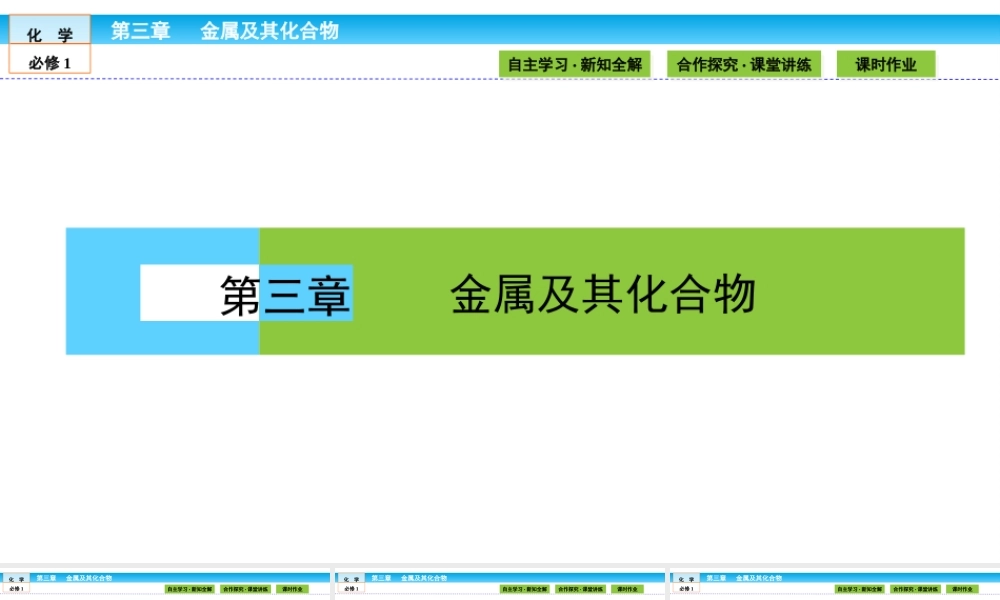
Task: Click 课时作业 in the left thumbnail
Action: tap(295, 589)
